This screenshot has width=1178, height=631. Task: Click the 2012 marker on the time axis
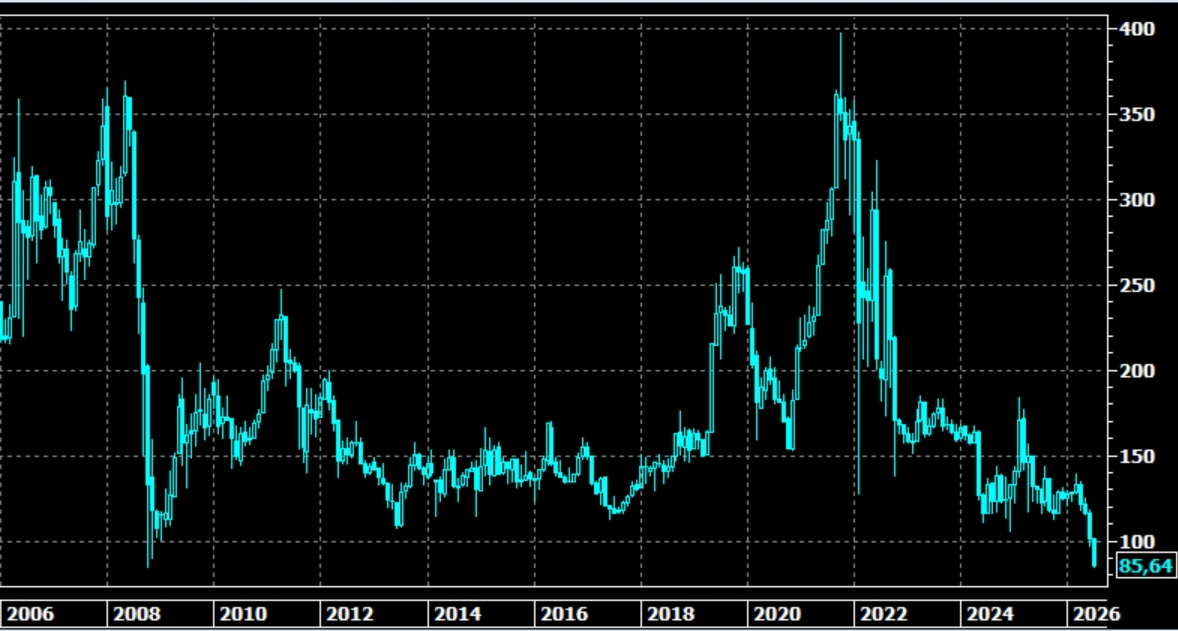coord(350,614)
